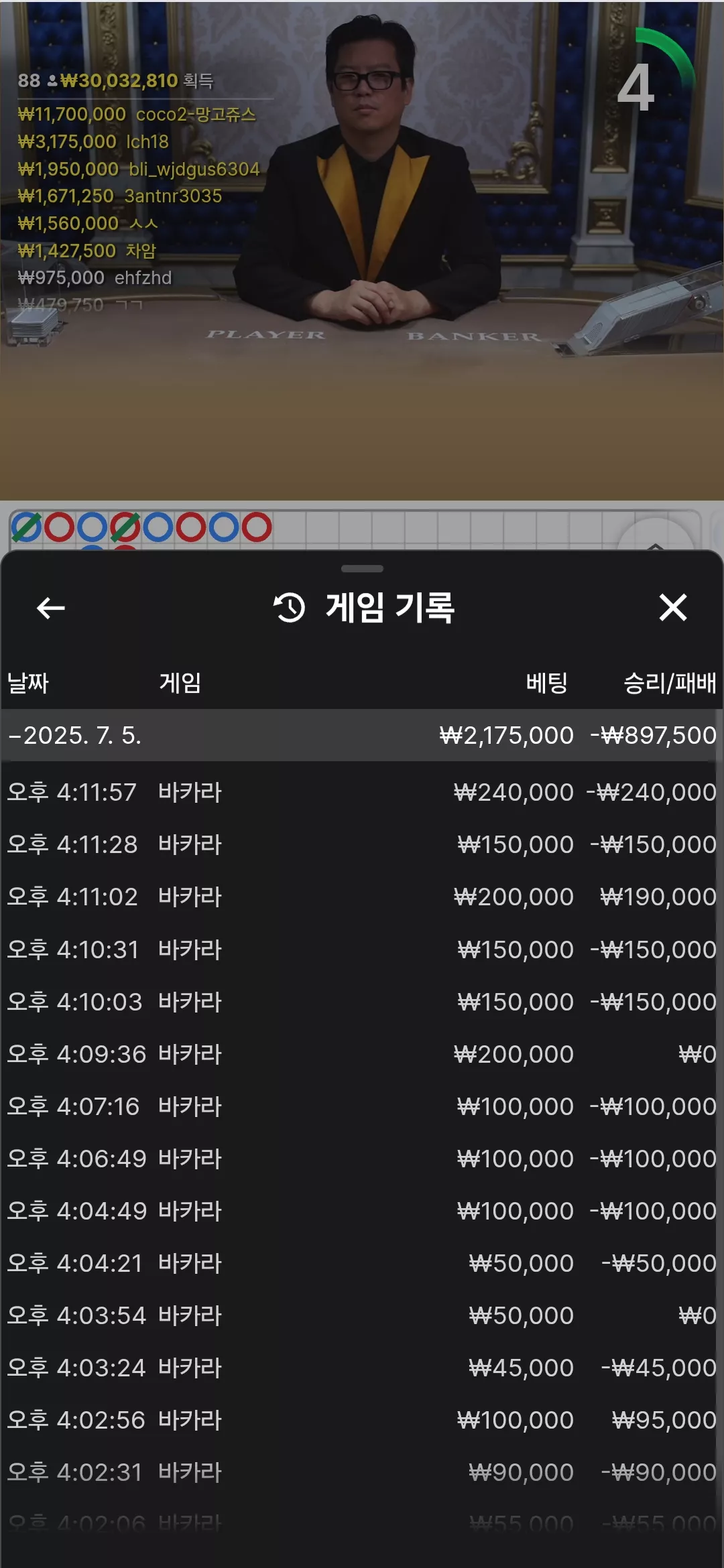The image size is (724, 1568).
Task: Tap the winner 3antnr3035 entry
Action: 119,196
